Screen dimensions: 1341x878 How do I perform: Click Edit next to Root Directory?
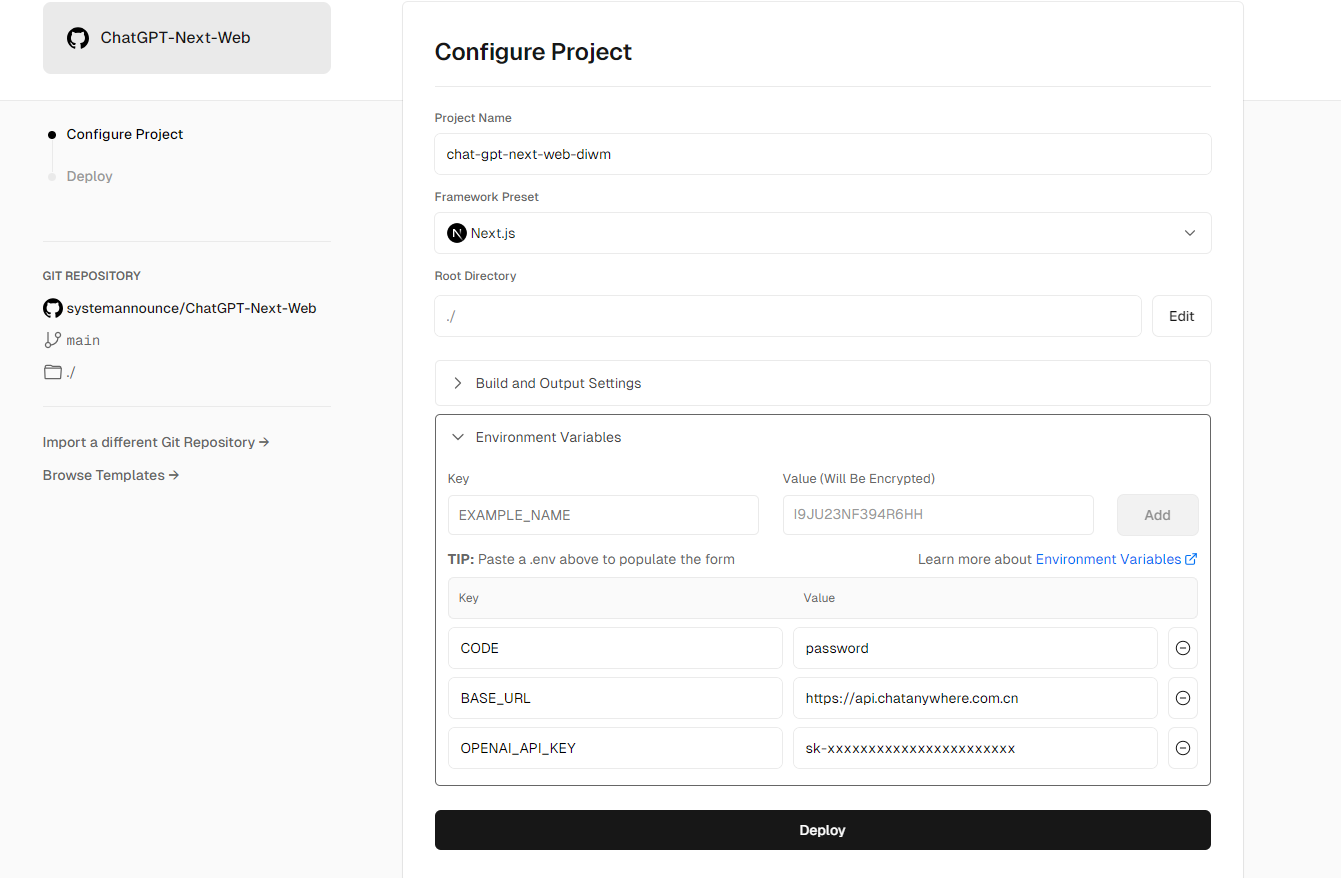[x=1182, y=316]
